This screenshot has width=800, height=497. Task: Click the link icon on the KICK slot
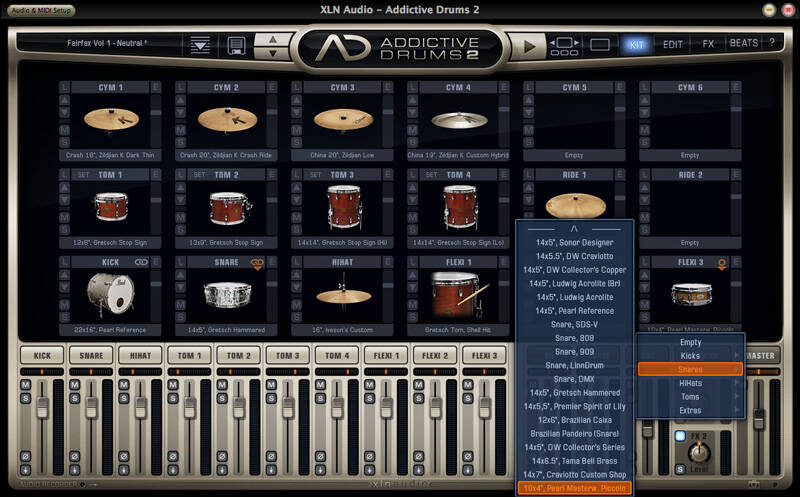(141, 262)
